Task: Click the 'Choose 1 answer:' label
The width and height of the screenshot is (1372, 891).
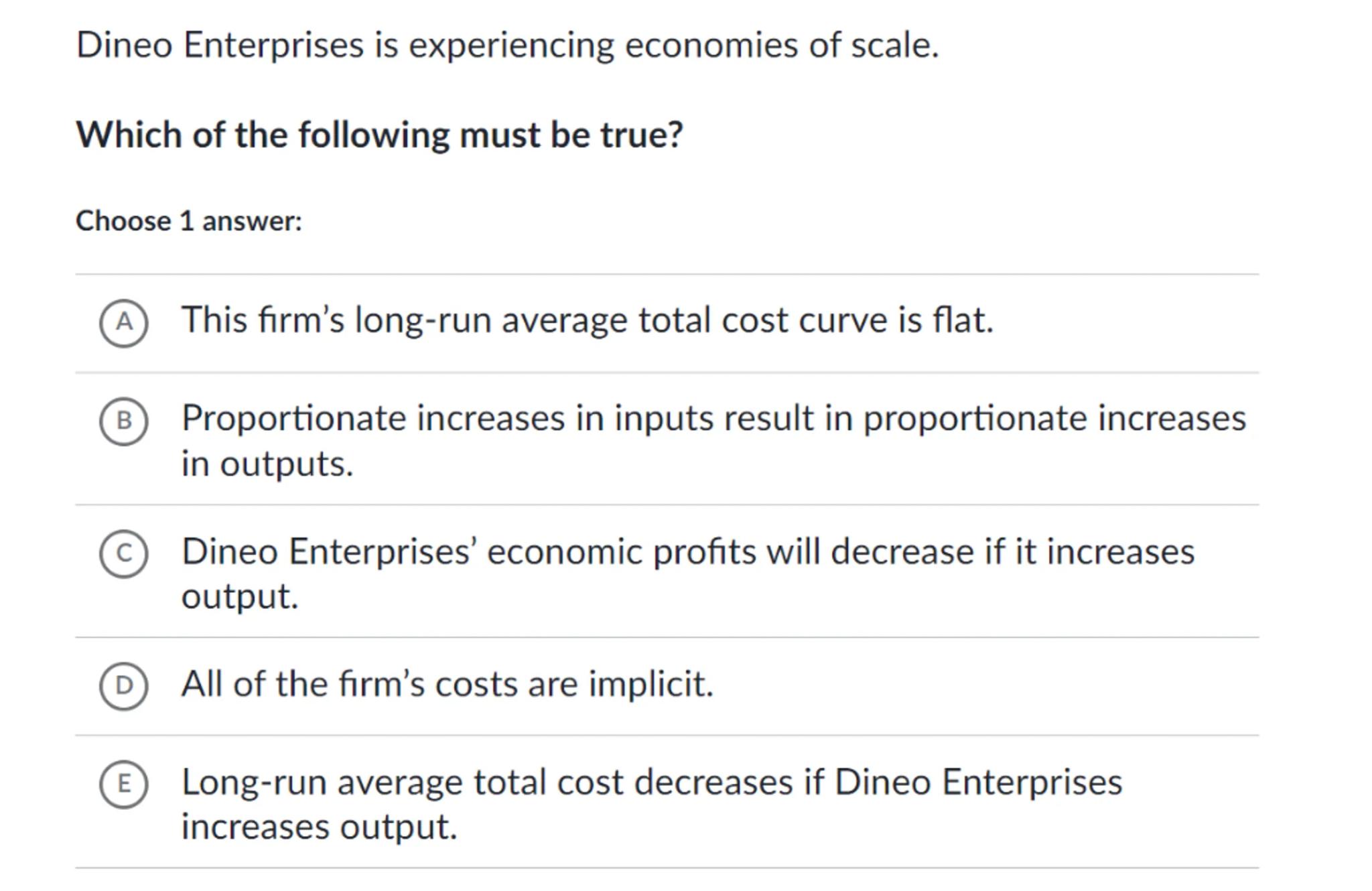Action: [x=189, y=221]
